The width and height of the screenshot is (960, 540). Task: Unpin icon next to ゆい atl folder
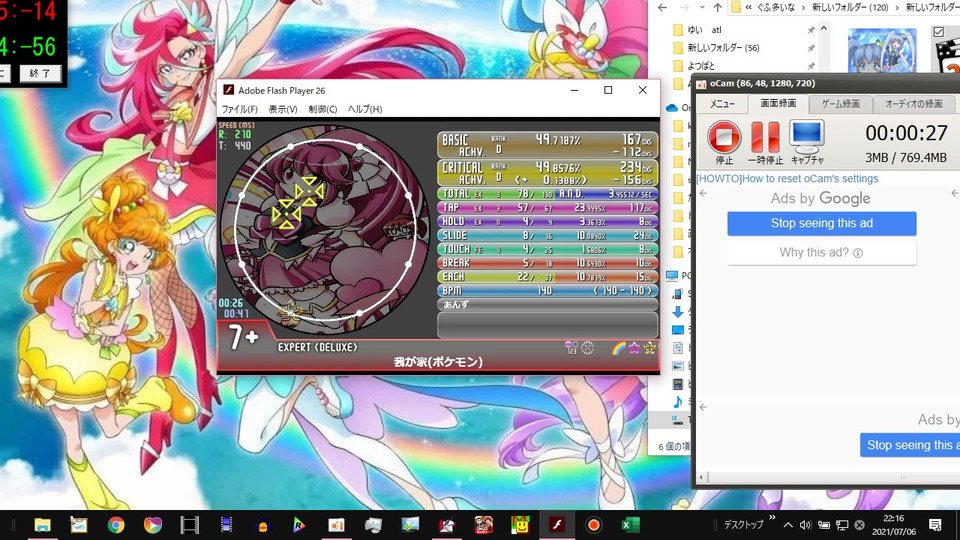coord(811,30)
